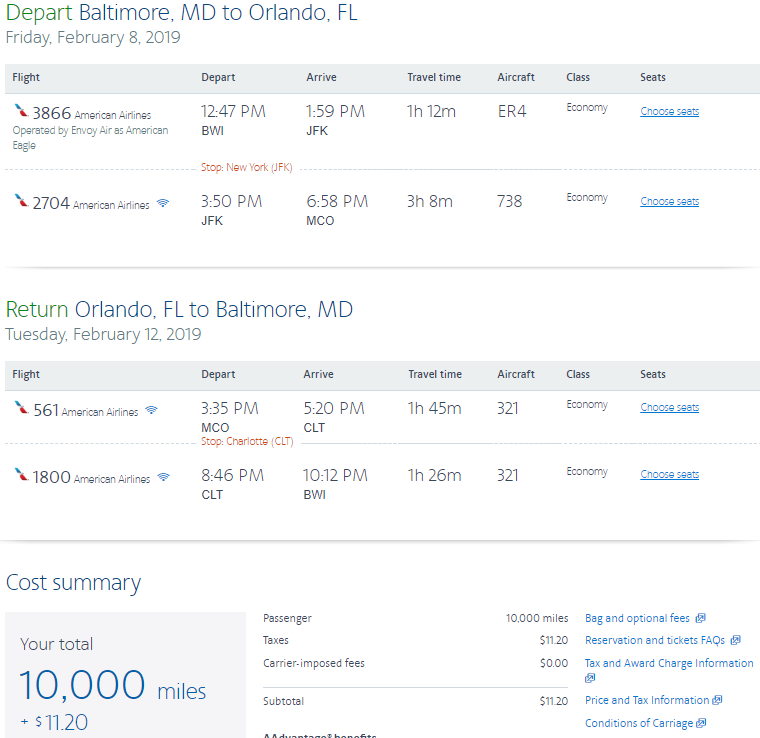Choose seats for flight 1800 to BWI
The image size is (760, 738).
(x=669, y=475)
